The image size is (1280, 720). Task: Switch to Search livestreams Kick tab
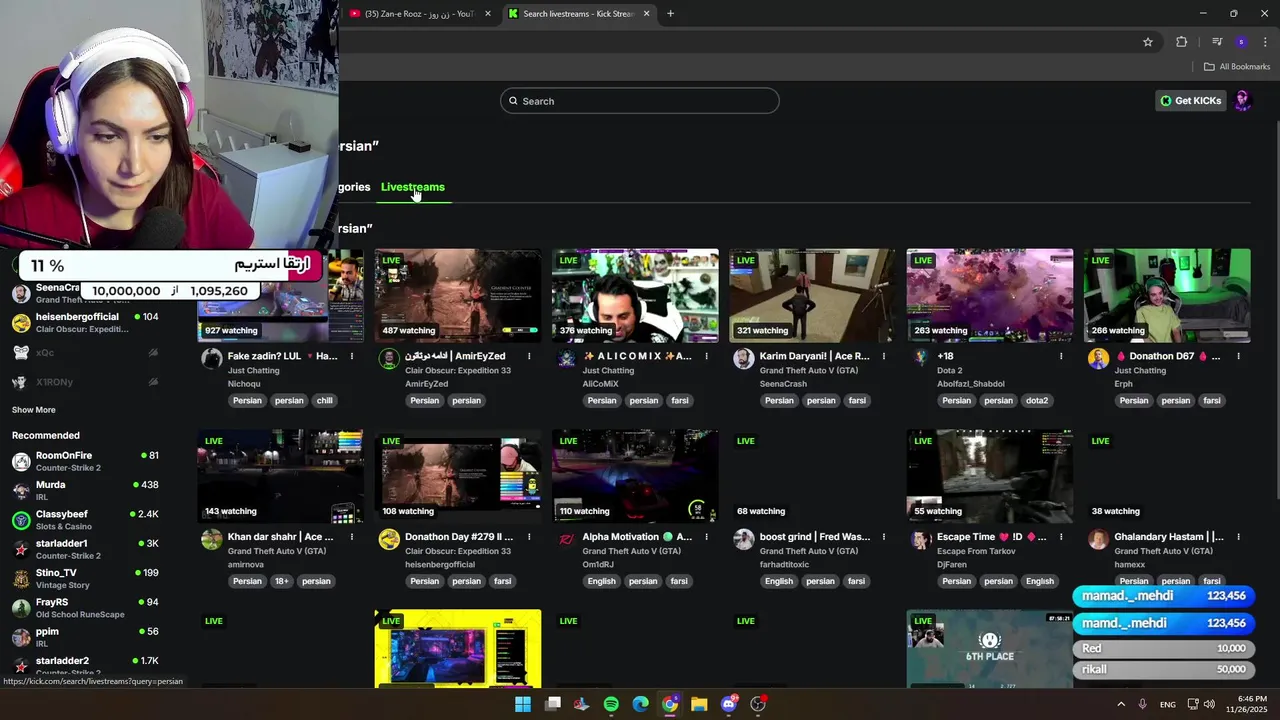click(x=579, y=14)
